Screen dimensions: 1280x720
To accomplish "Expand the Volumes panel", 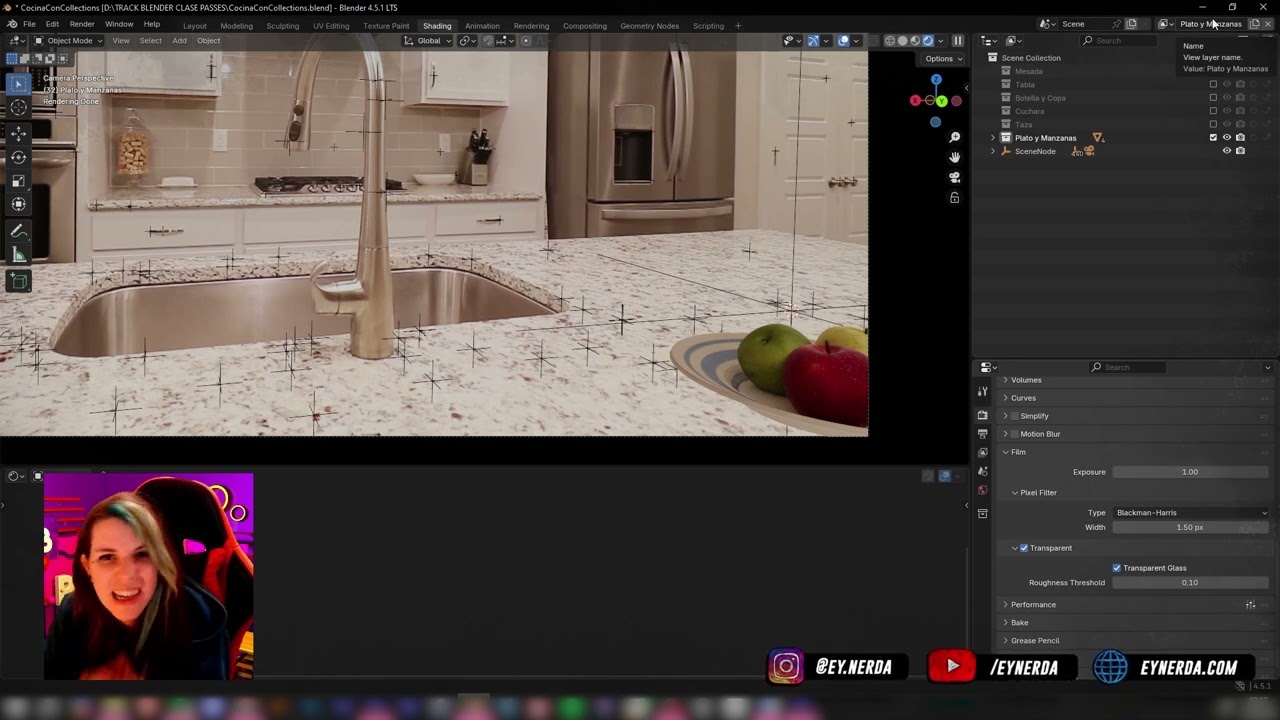I will coord(1005,380).
